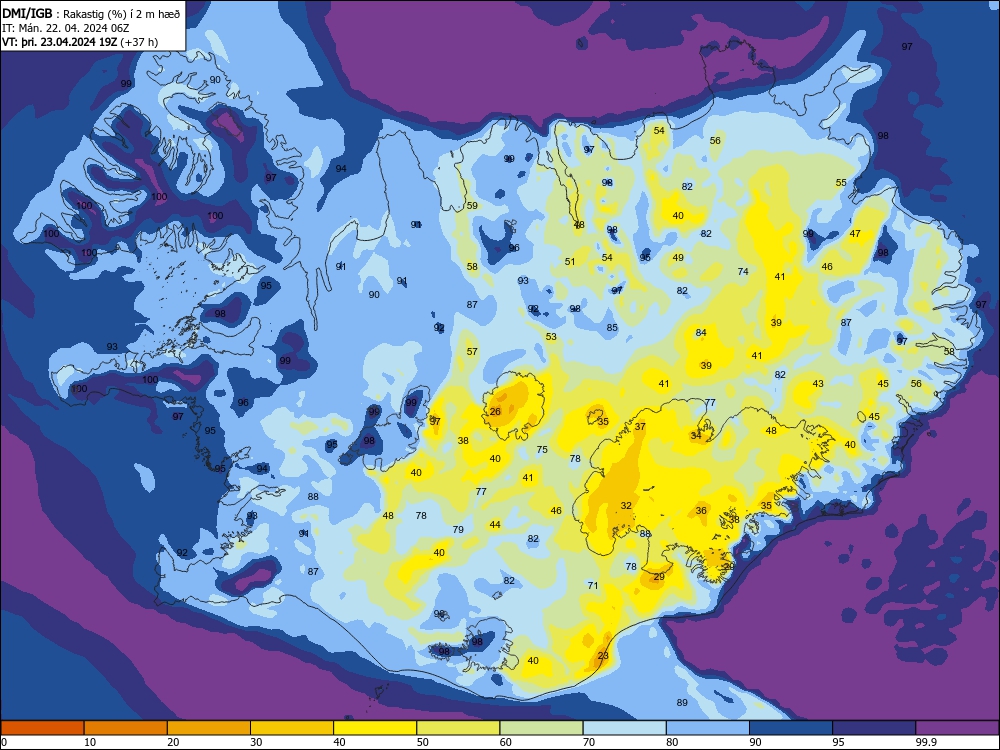
Task: Click the bright yellow 40–50 legend swatch
Action: click(375, 728)
